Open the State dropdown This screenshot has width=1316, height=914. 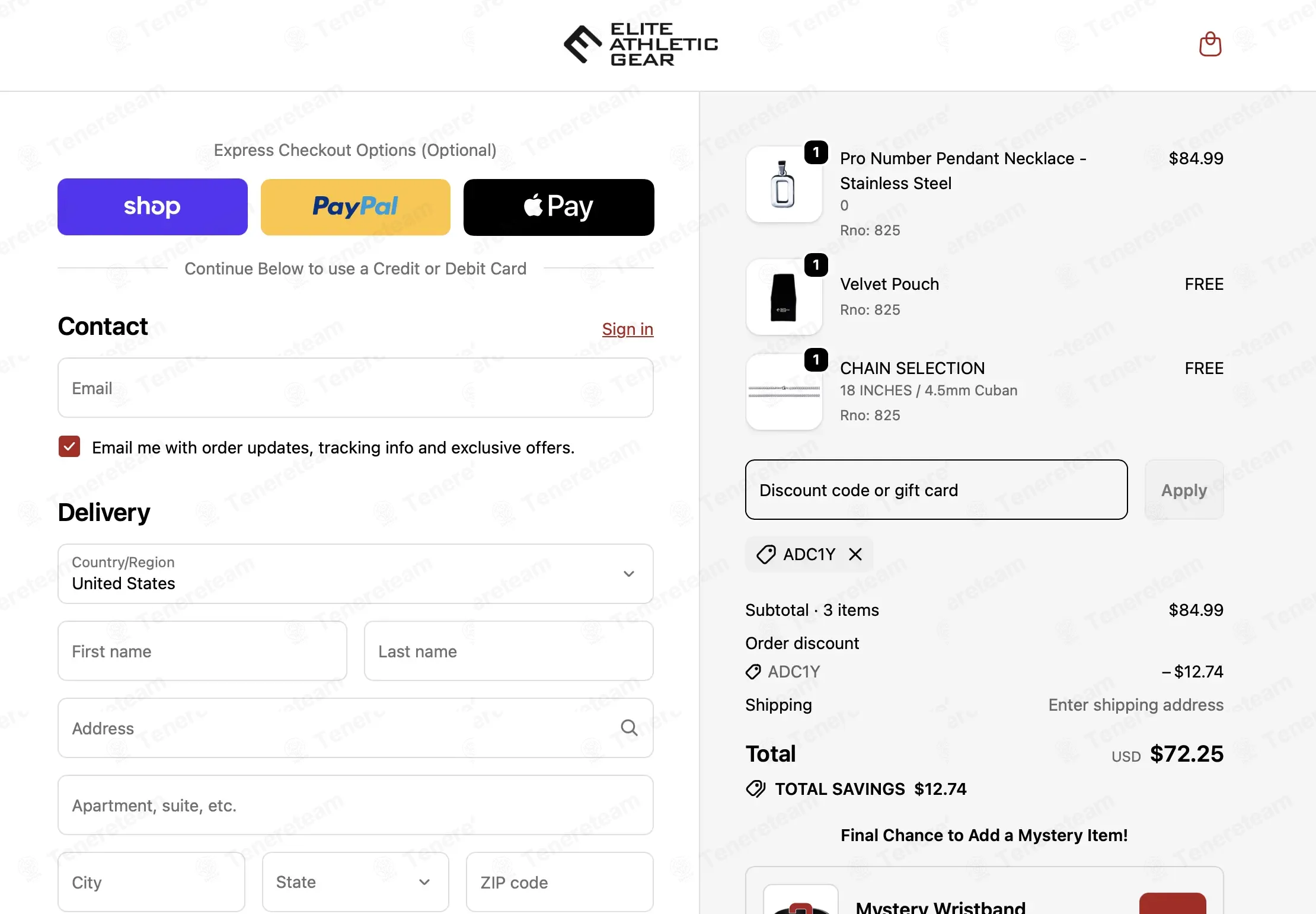(x=356, y=882)
